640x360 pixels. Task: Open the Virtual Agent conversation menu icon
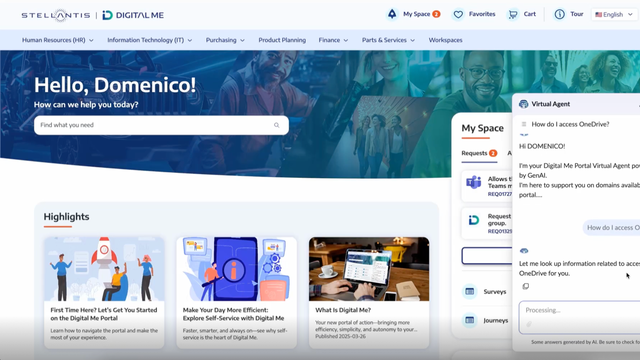[524, 124]
